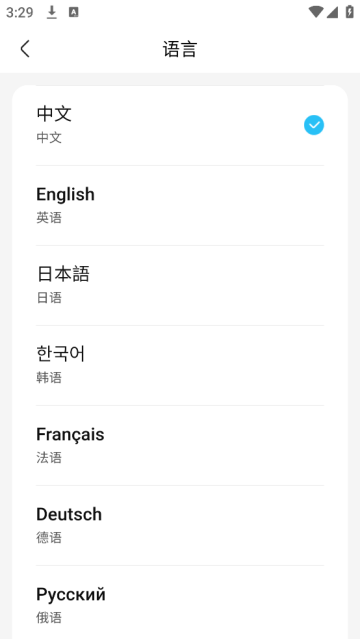Tap the Wi-Fi signal icon
This screenshot has width=360, height=639.
point(316,12)
